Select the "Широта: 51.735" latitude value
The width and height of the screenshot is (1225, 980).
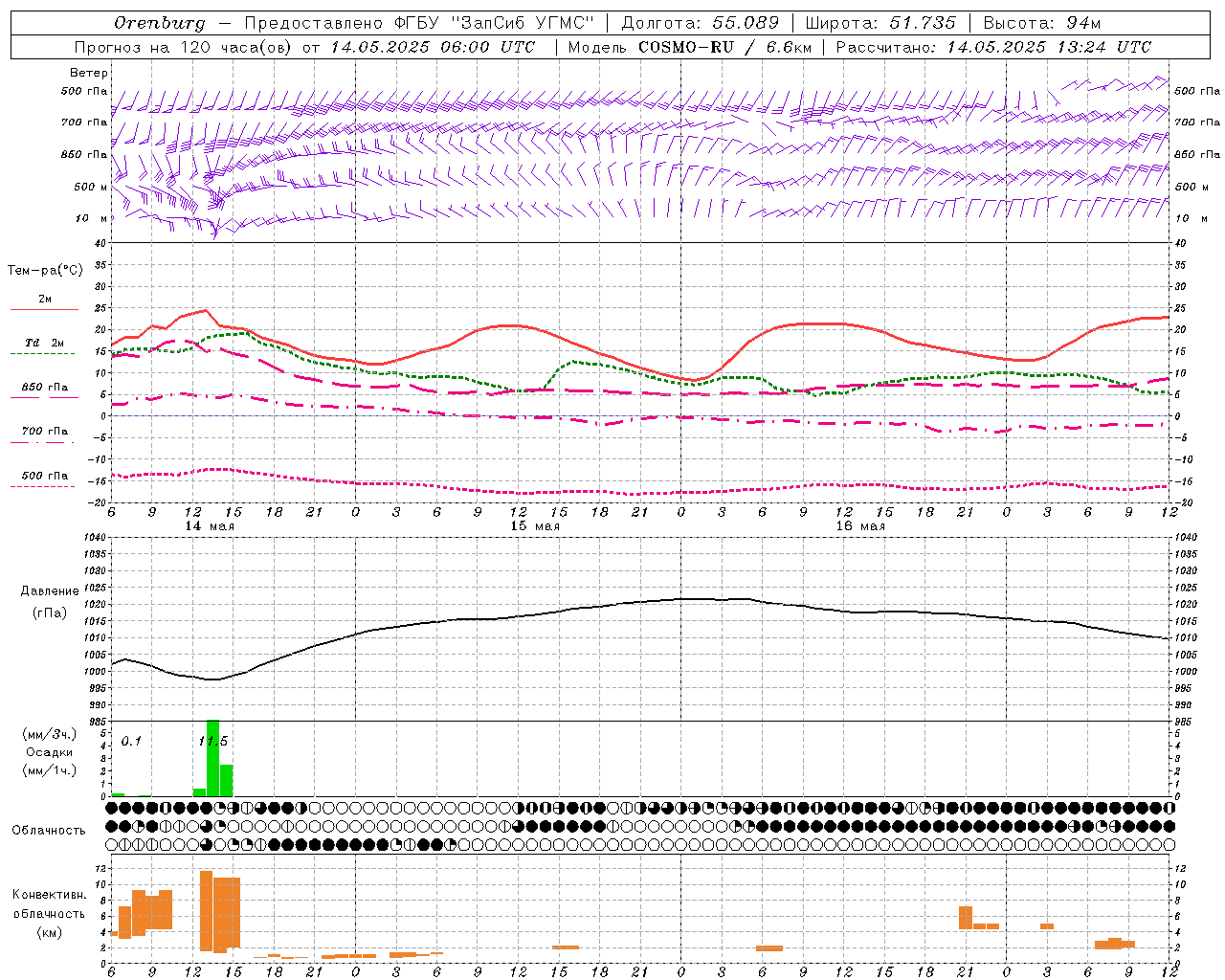[x=880, y=23]
